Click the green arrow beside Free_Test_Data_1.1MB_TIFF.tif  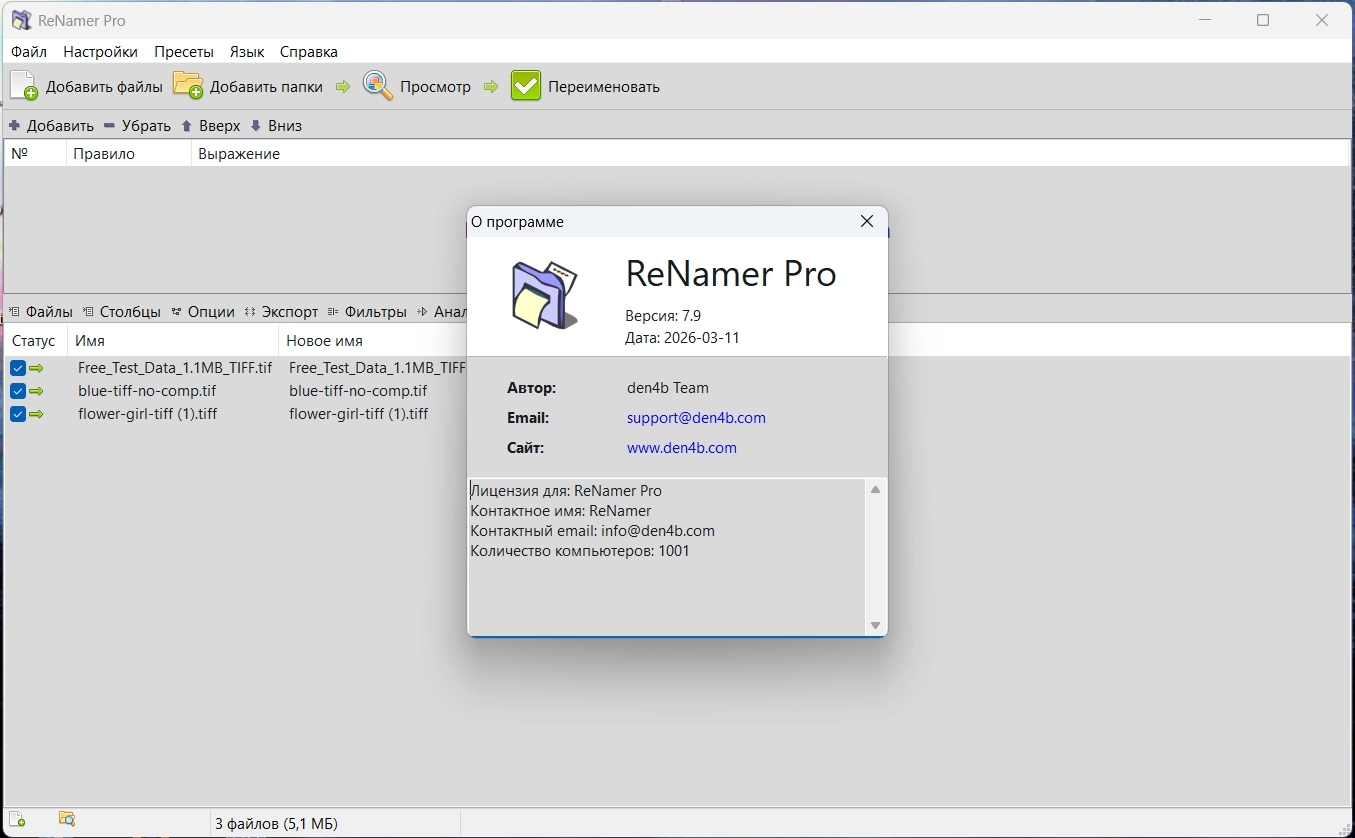pos(37,368)
